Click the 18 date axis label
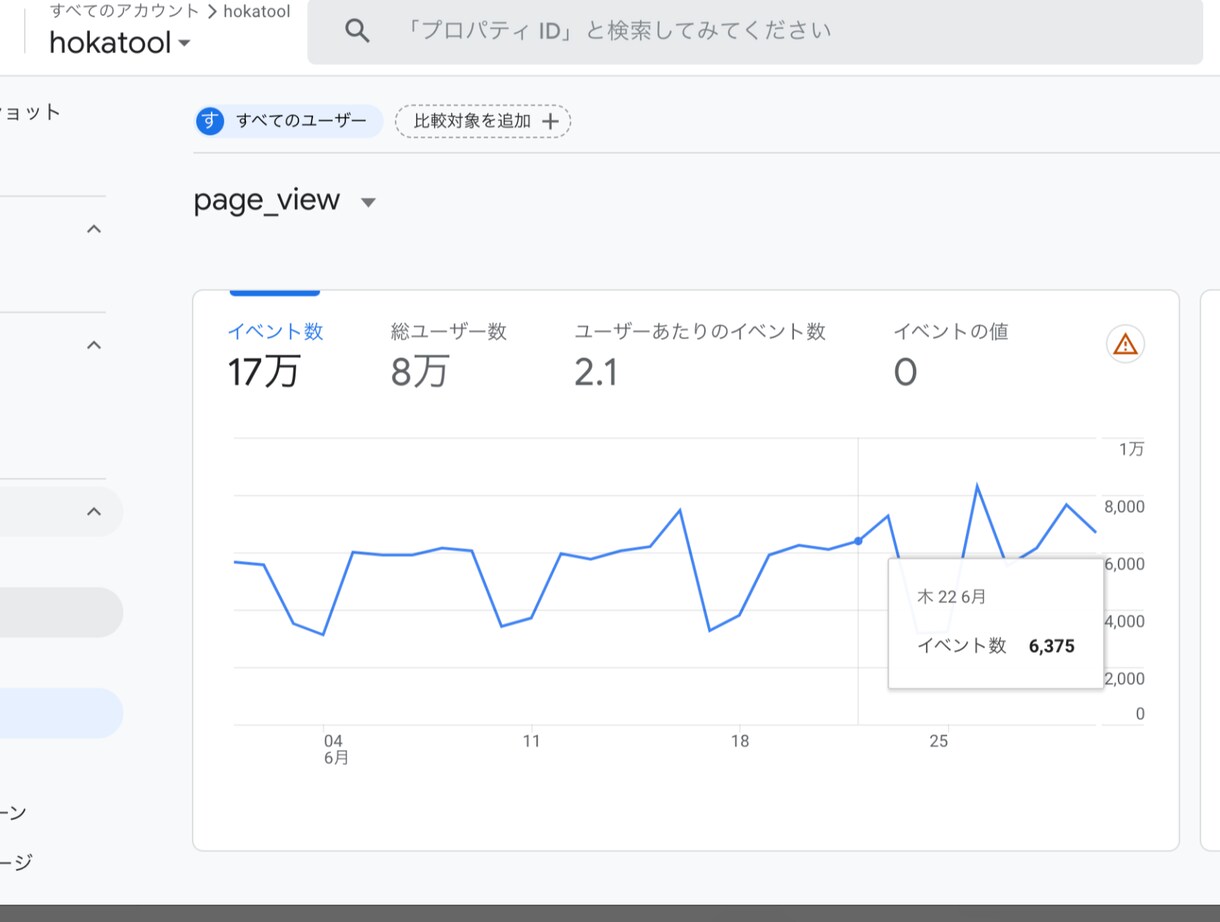The width and height of the screenshot is (1220, 922). [740, 741]
